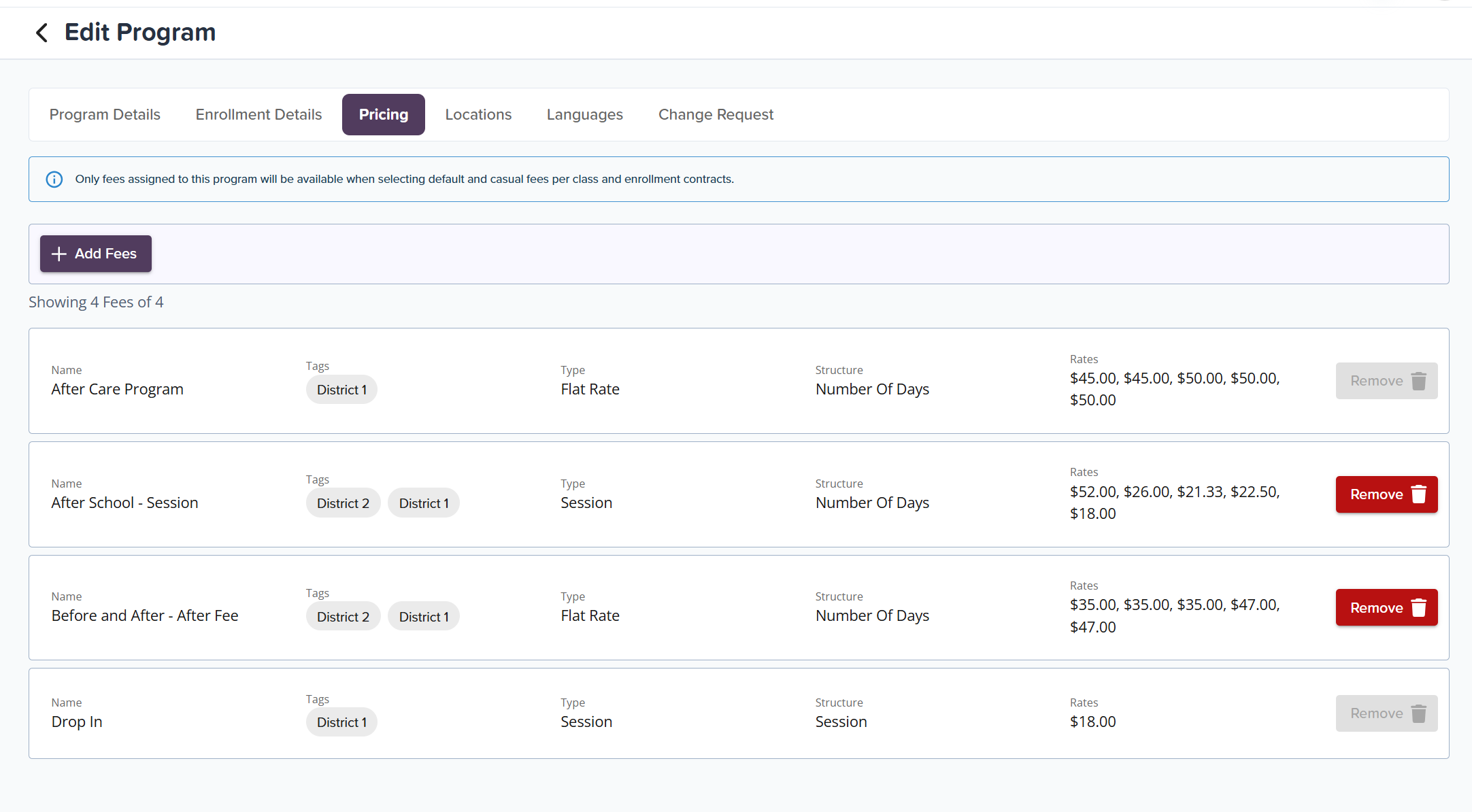Click Remove label for Drop In fee
The image size is (1472, 812).
1376,713
